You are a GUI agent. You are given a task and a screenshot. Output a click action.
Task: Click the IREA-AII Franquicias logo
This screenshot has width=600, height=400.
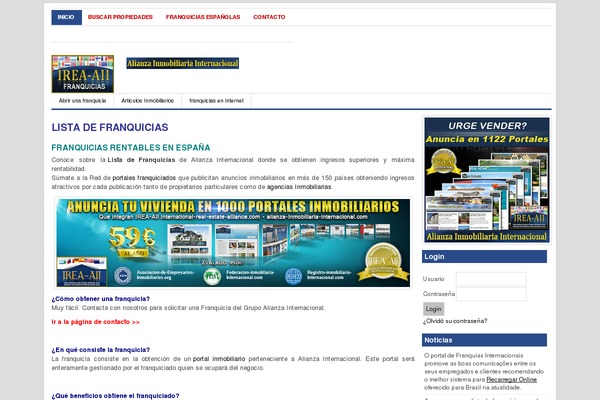click(83, 74)
